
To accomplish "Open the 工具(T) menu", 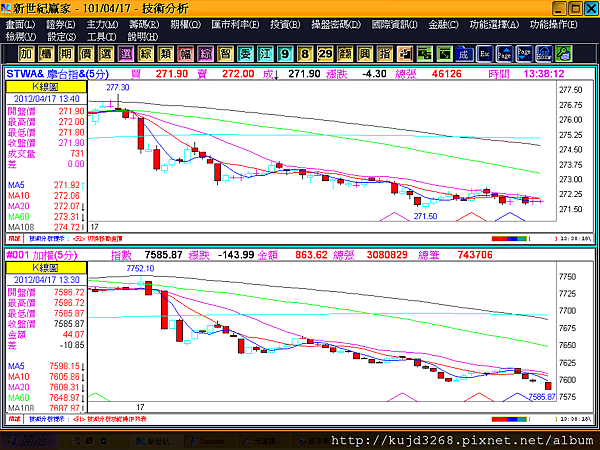I will (101, 37).
